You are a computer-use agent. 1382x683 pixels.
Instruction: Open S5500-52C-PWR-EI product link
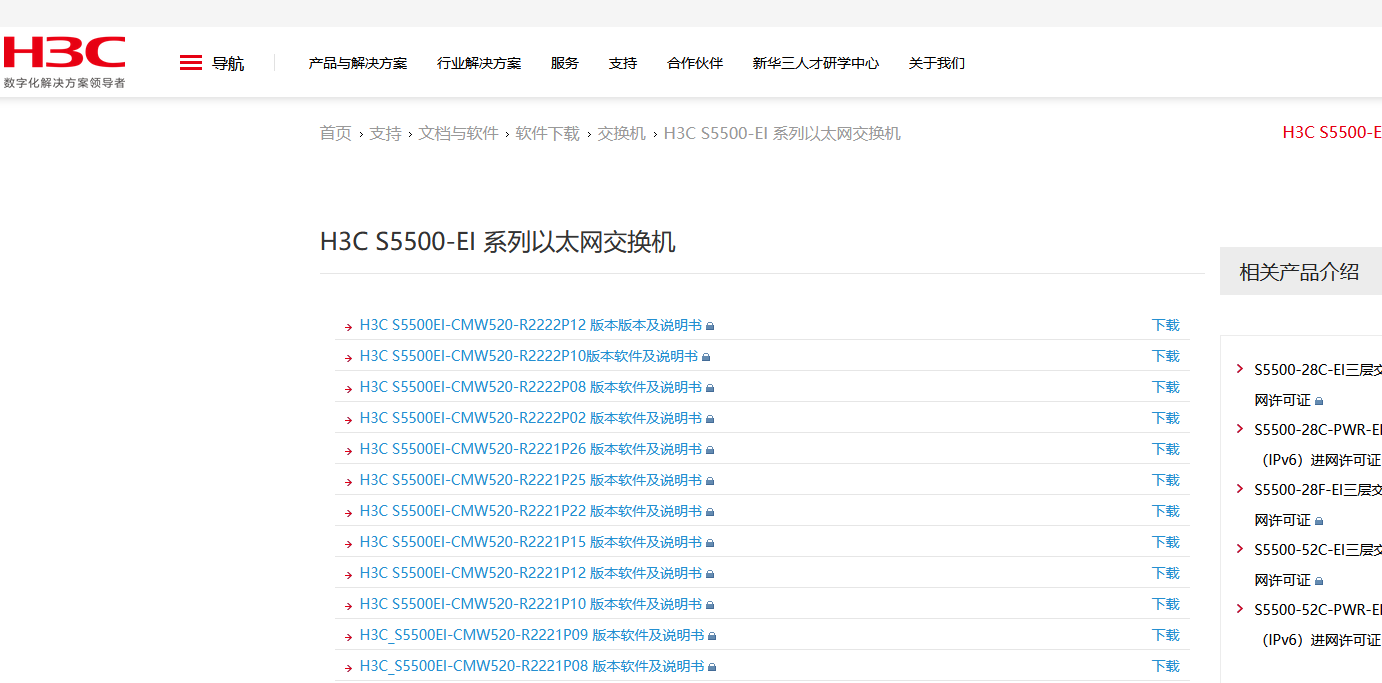(1318, 610)
